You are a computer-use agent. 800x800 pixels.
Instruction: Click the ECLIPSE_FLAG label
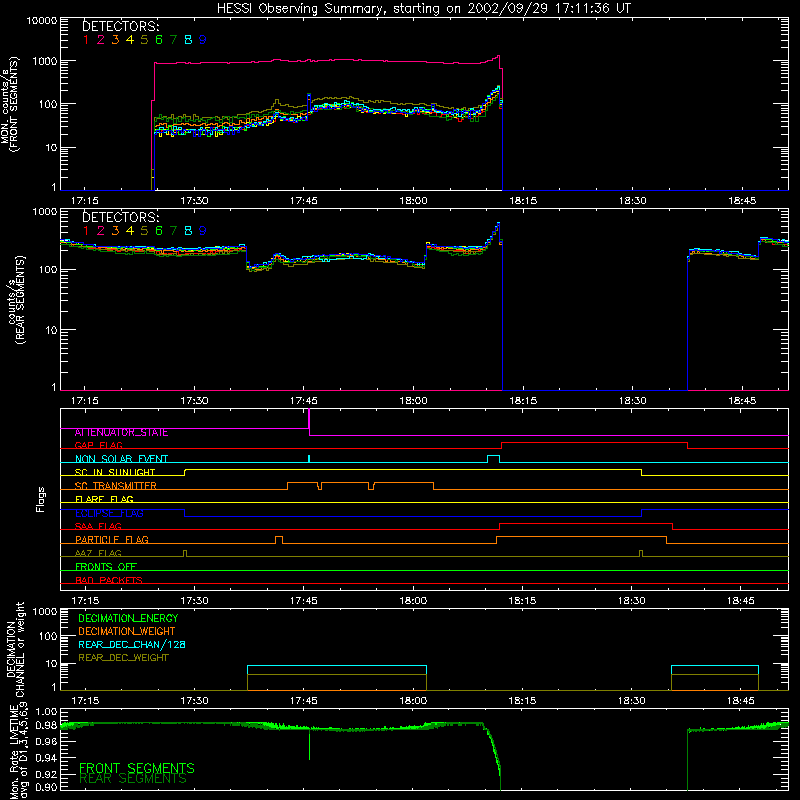tap(109, 513)
